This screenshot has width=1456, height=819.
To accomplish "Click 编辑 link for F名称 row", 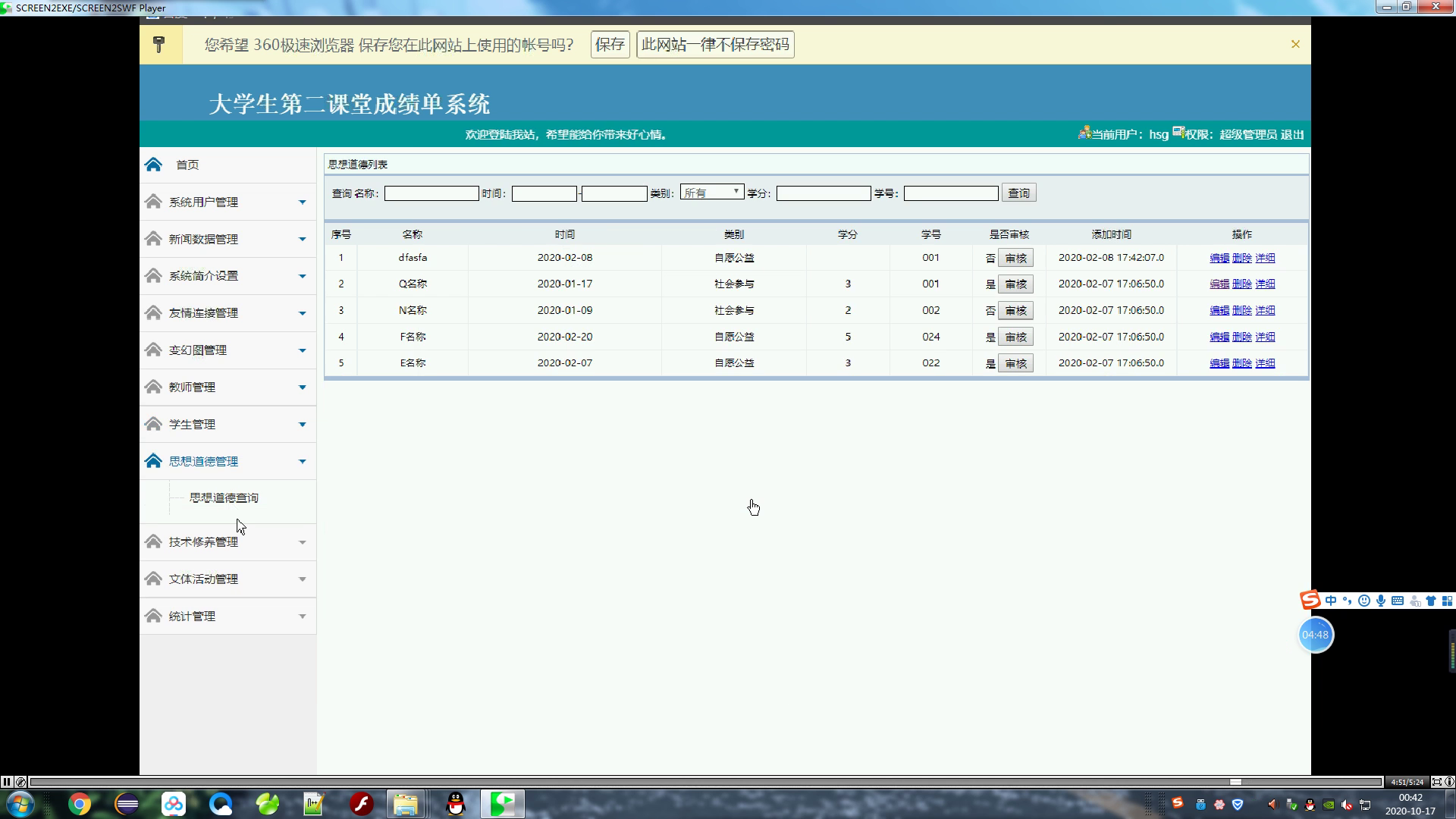I will pos(1219,337).
